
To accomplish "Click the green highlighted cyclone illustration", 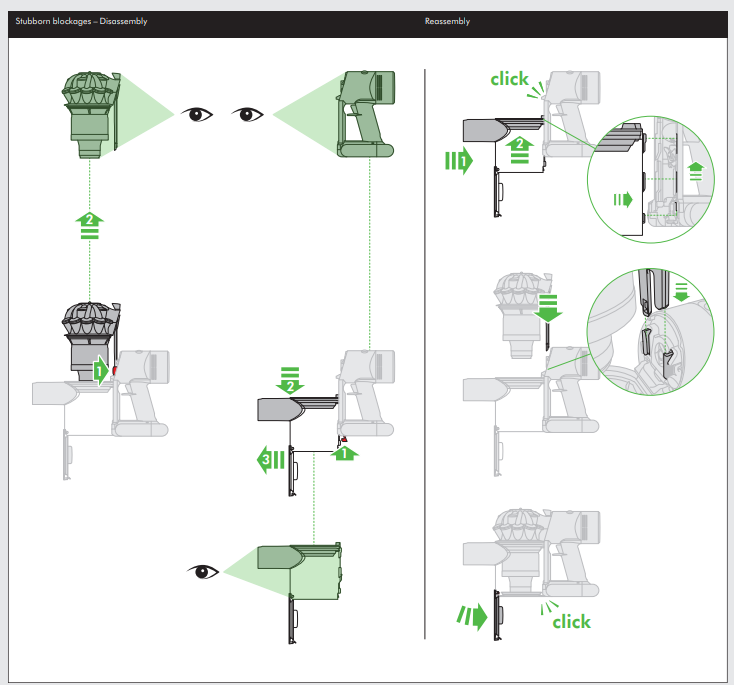I will pos(91,115).
